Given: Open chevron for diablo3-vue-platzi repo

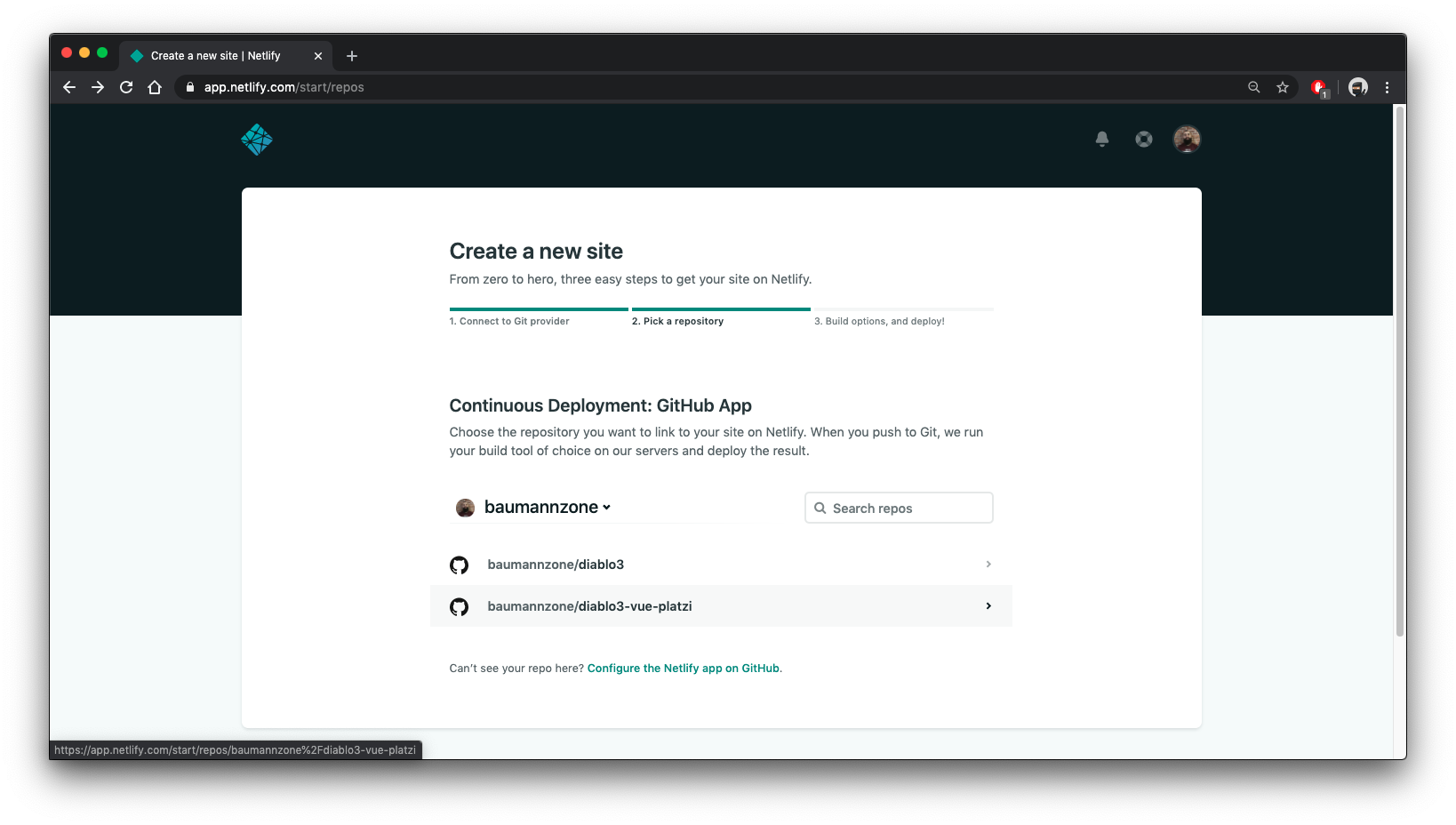Looking at the screenshot, I should [x=988, y=606].
